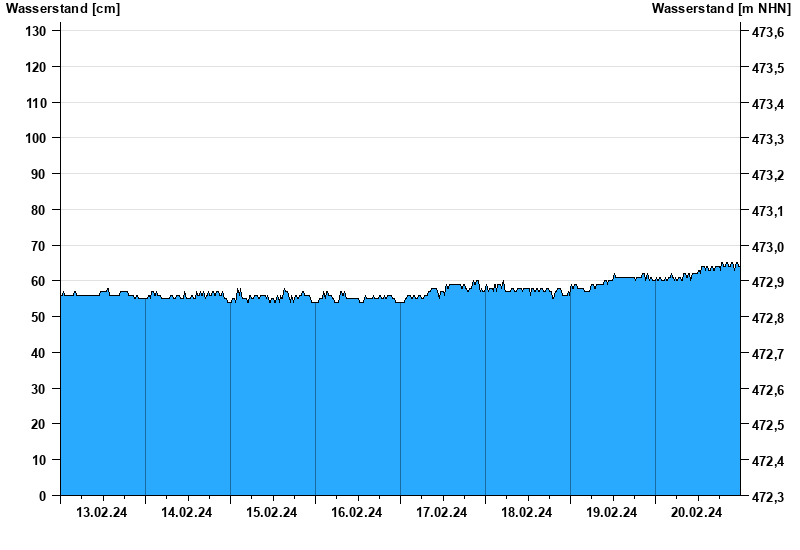Select the 0 value on the left axis

[x=42, y=496]
